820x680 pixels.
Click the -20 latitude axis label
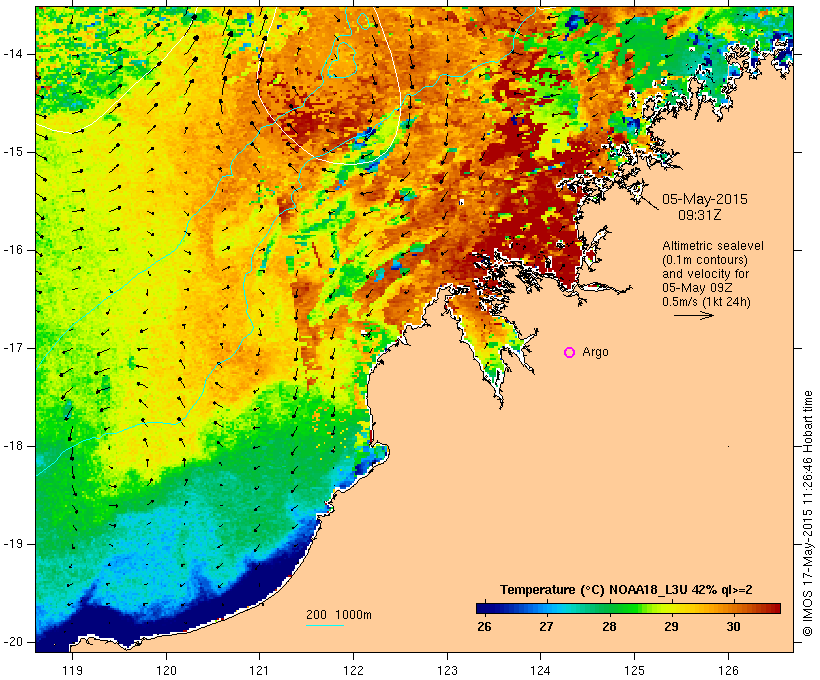tap(12, 642)
